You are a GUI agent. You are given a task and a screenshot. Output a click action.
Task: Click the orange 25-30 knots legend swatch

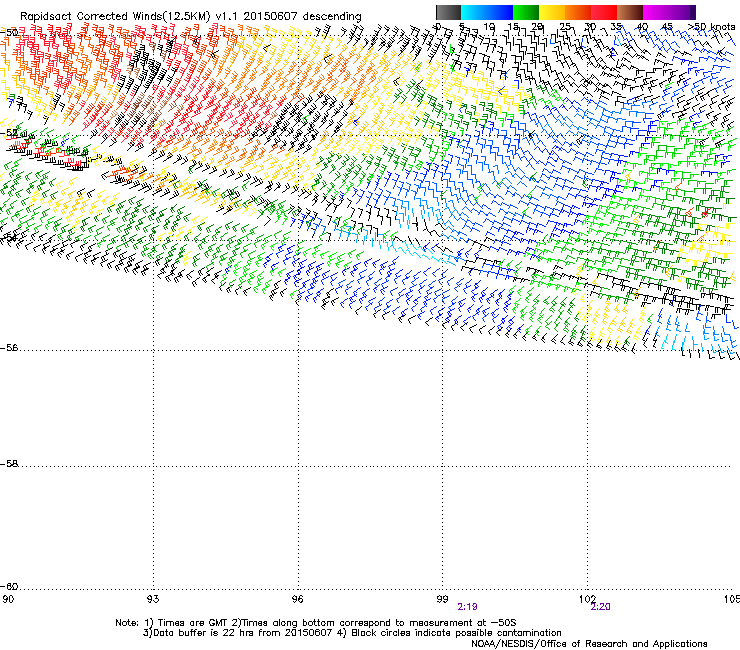pyautogui.click(x=578, y=12)
